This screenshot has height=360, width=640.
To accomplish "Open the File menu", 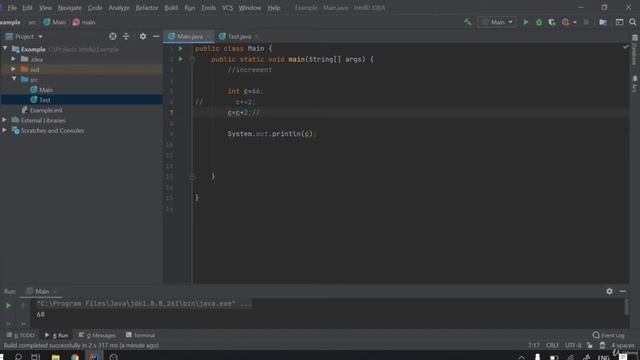I will pyautogui.click(x=12, y=8).
